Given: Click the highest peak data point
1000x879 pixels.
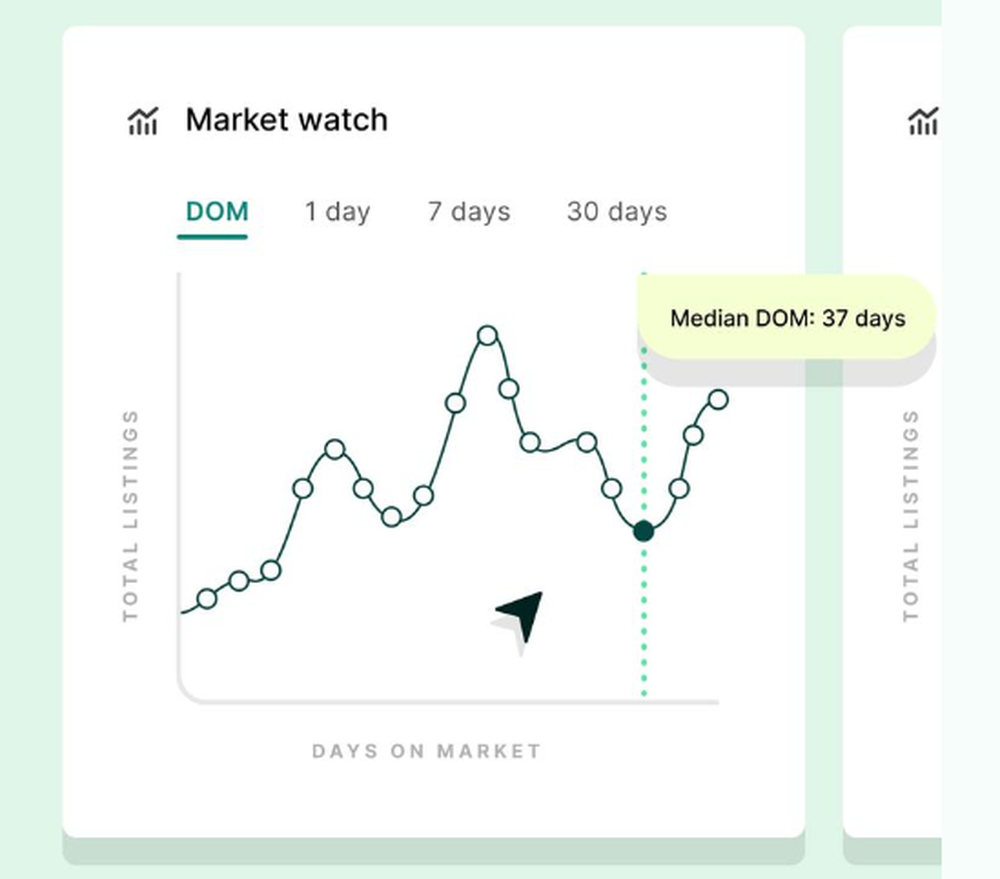Looking at the screenshot, I should coord(487,336).
